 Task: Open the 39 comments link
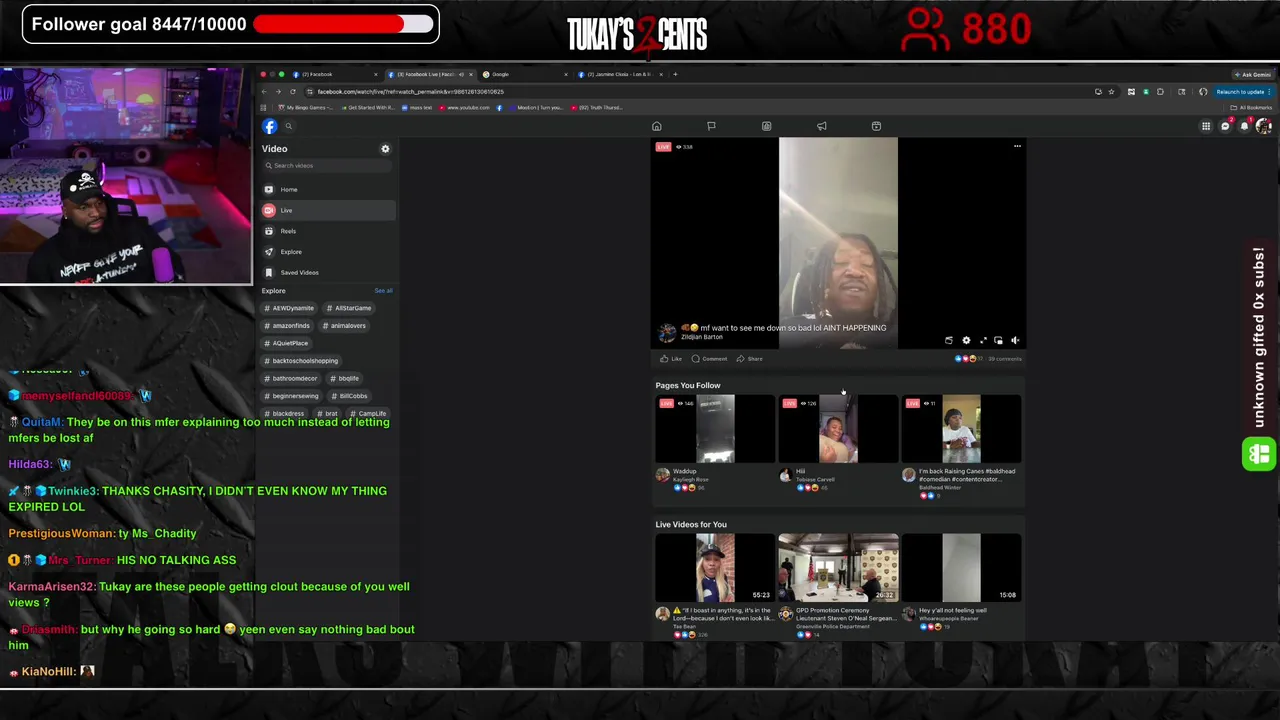tap(1005, 359)
